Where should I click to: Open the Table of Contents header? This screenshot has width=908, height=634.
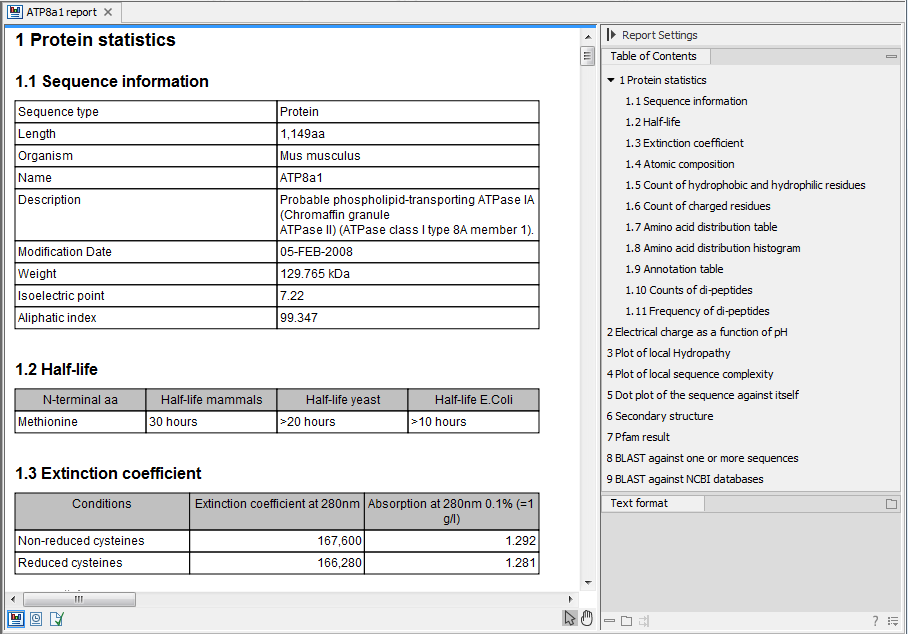pos(653,56)
